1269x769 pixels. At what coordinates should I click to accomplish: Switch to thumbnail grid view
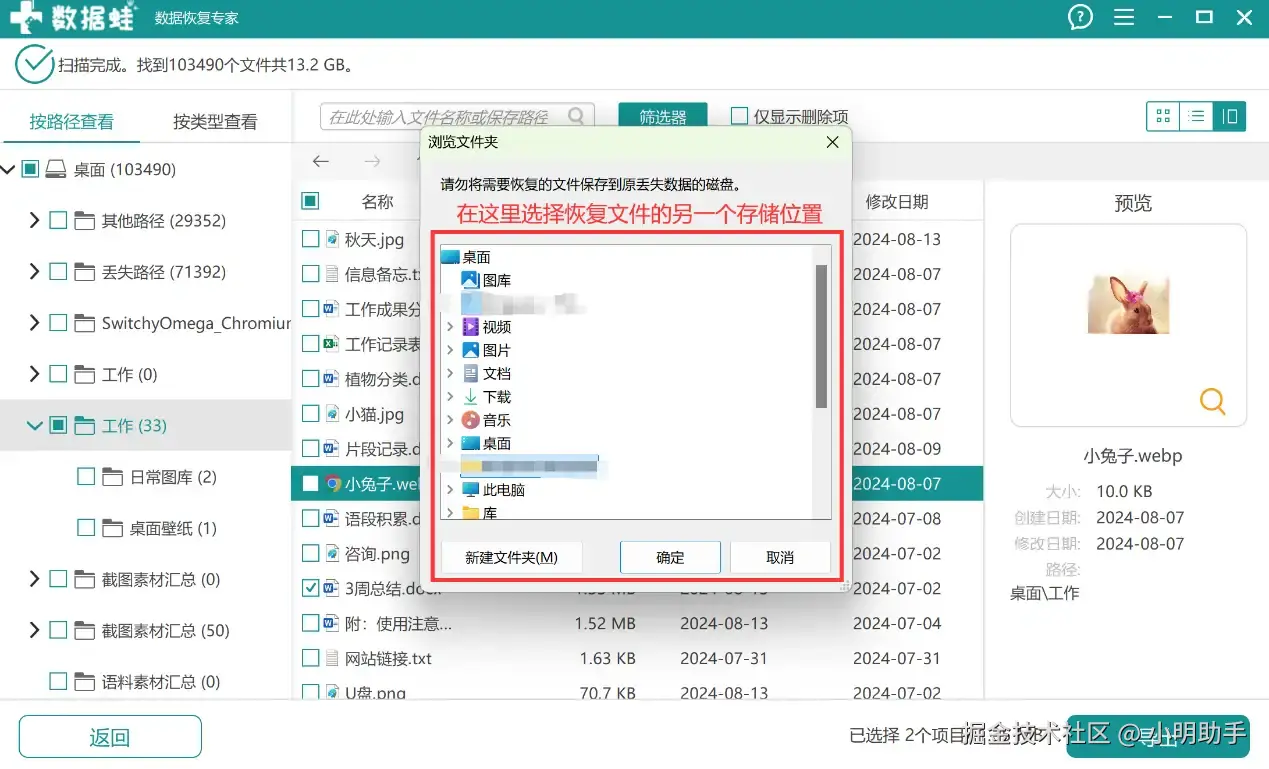(1163, 117)
